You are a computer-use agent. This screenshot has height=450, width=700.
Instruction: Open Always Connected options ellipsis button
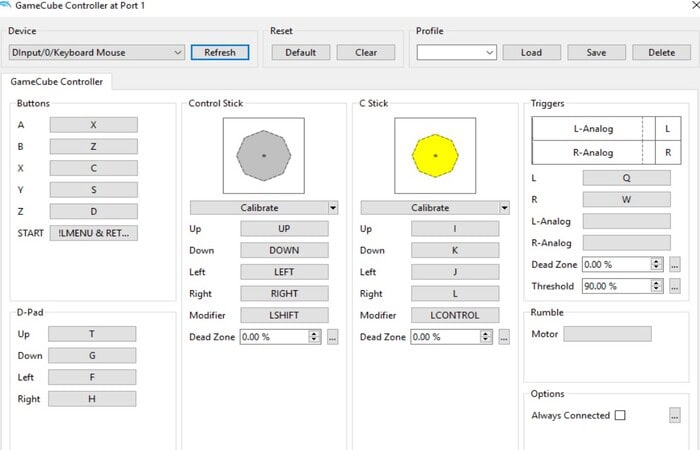tap(675, 416)
